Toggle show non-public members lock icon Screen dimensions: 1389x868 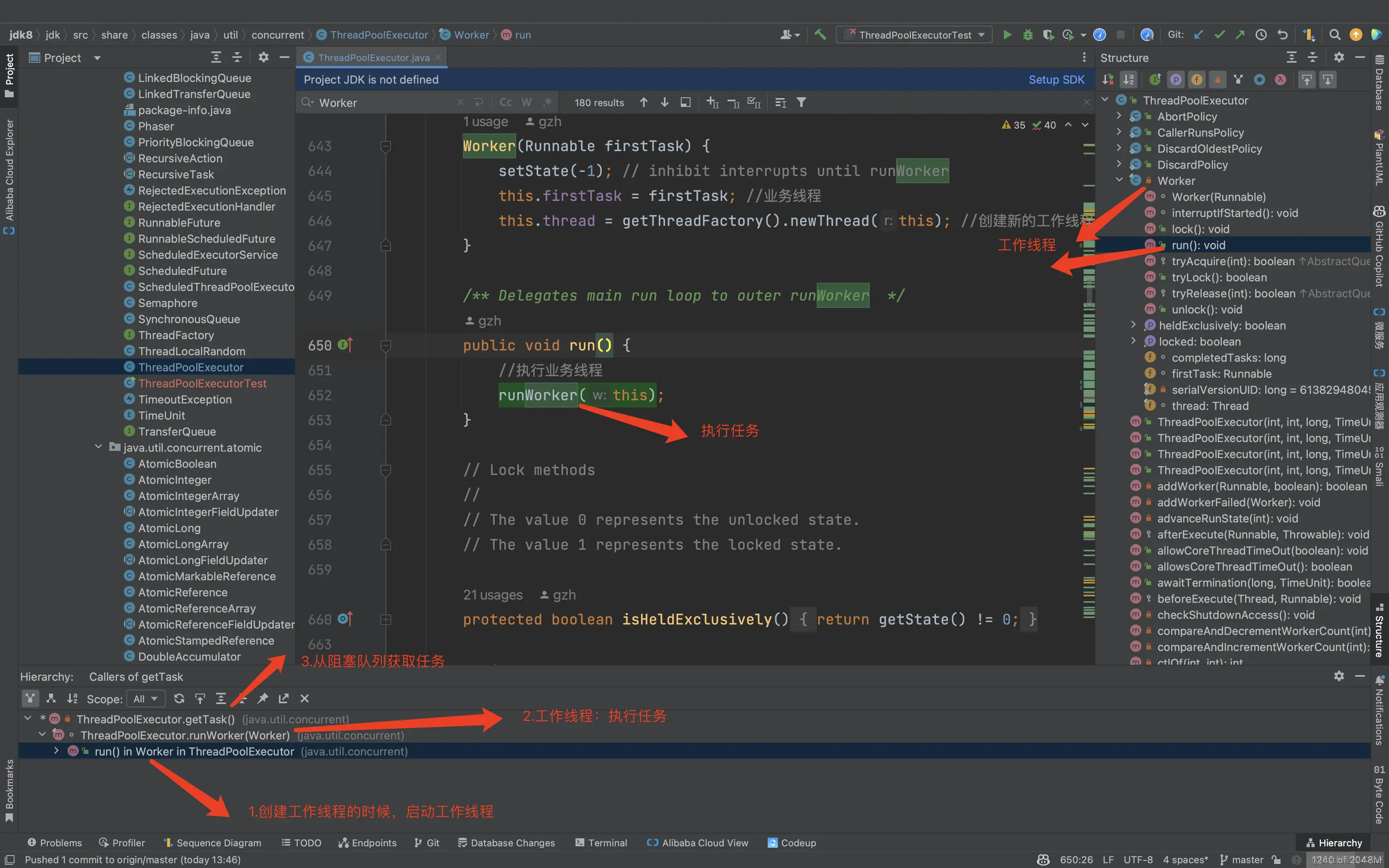click(x=1217, y=80)
